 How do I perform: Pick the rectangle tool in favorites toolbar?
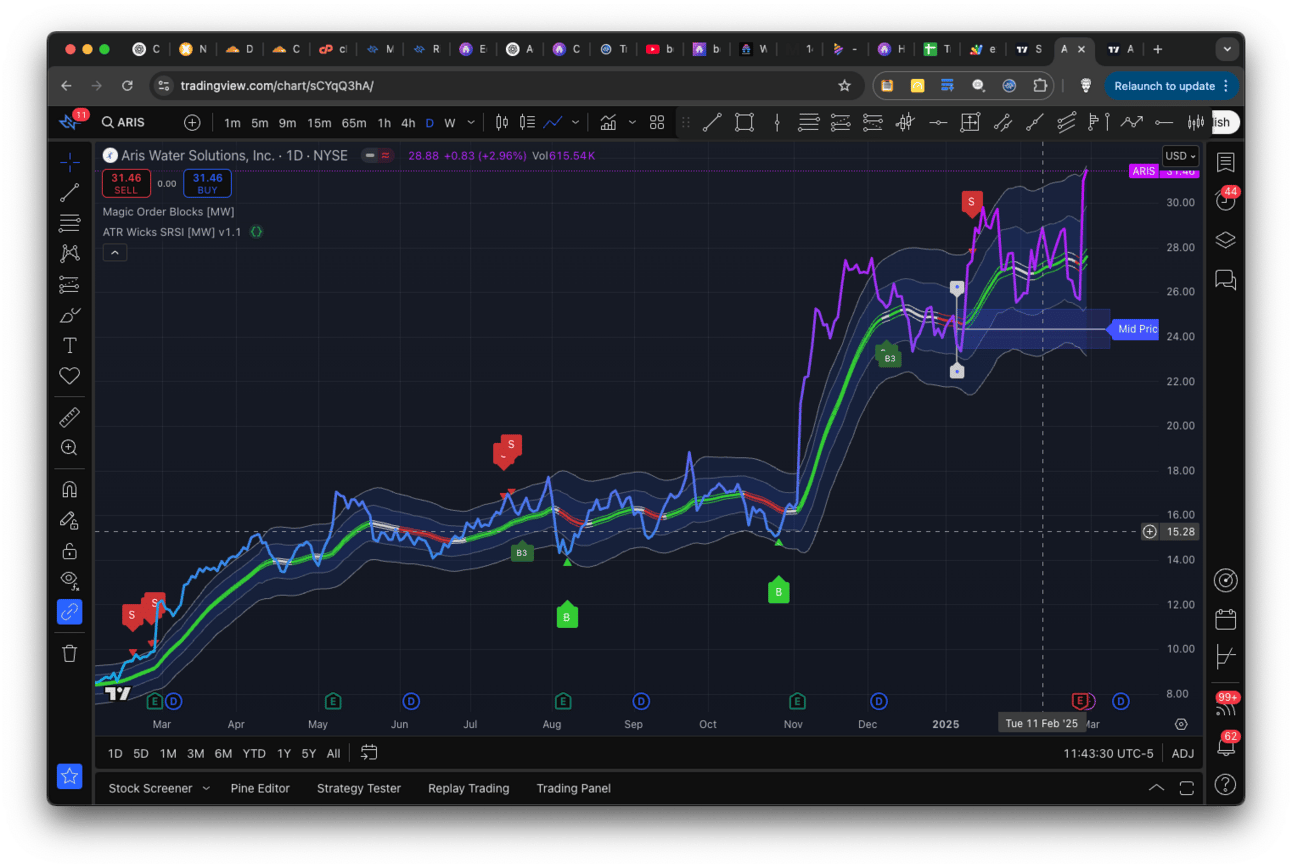744,123
